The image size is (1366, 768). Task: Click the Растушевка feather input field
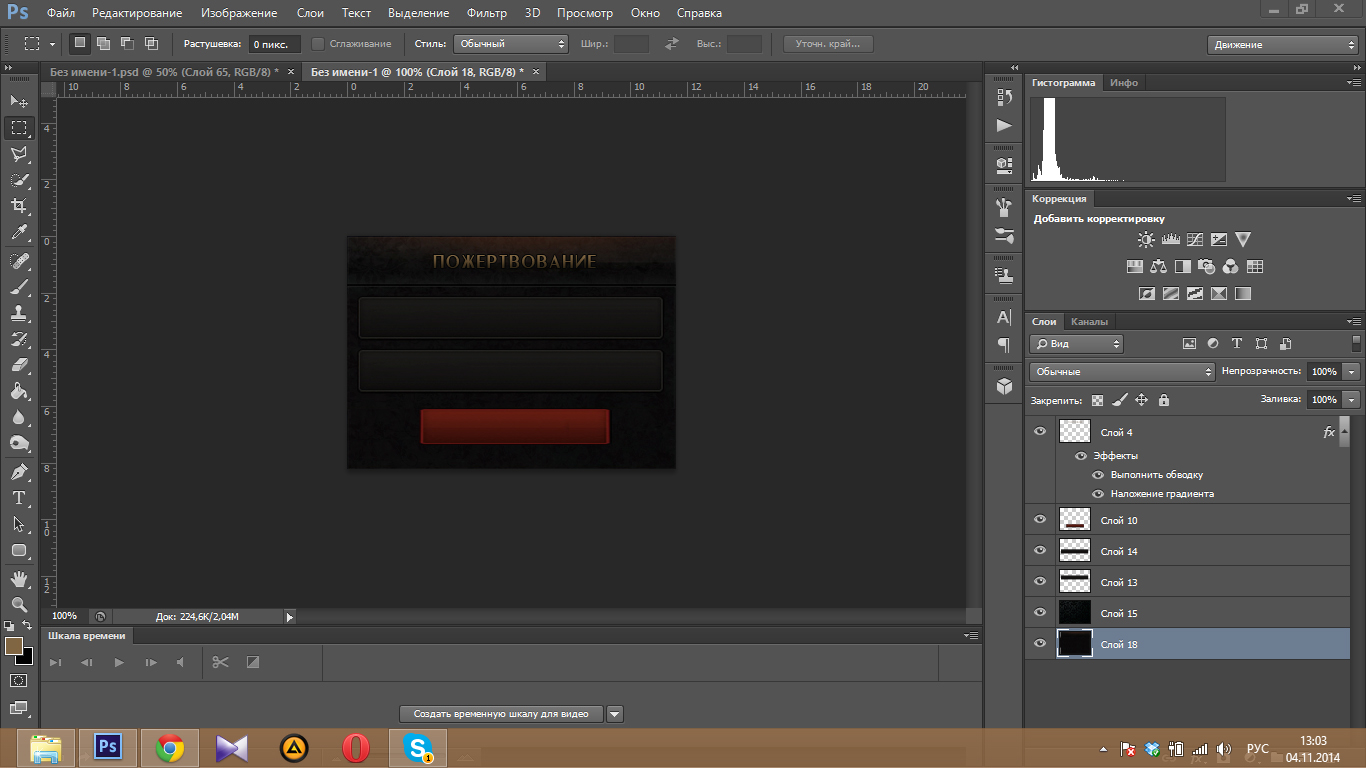click(x=273, y=44)
